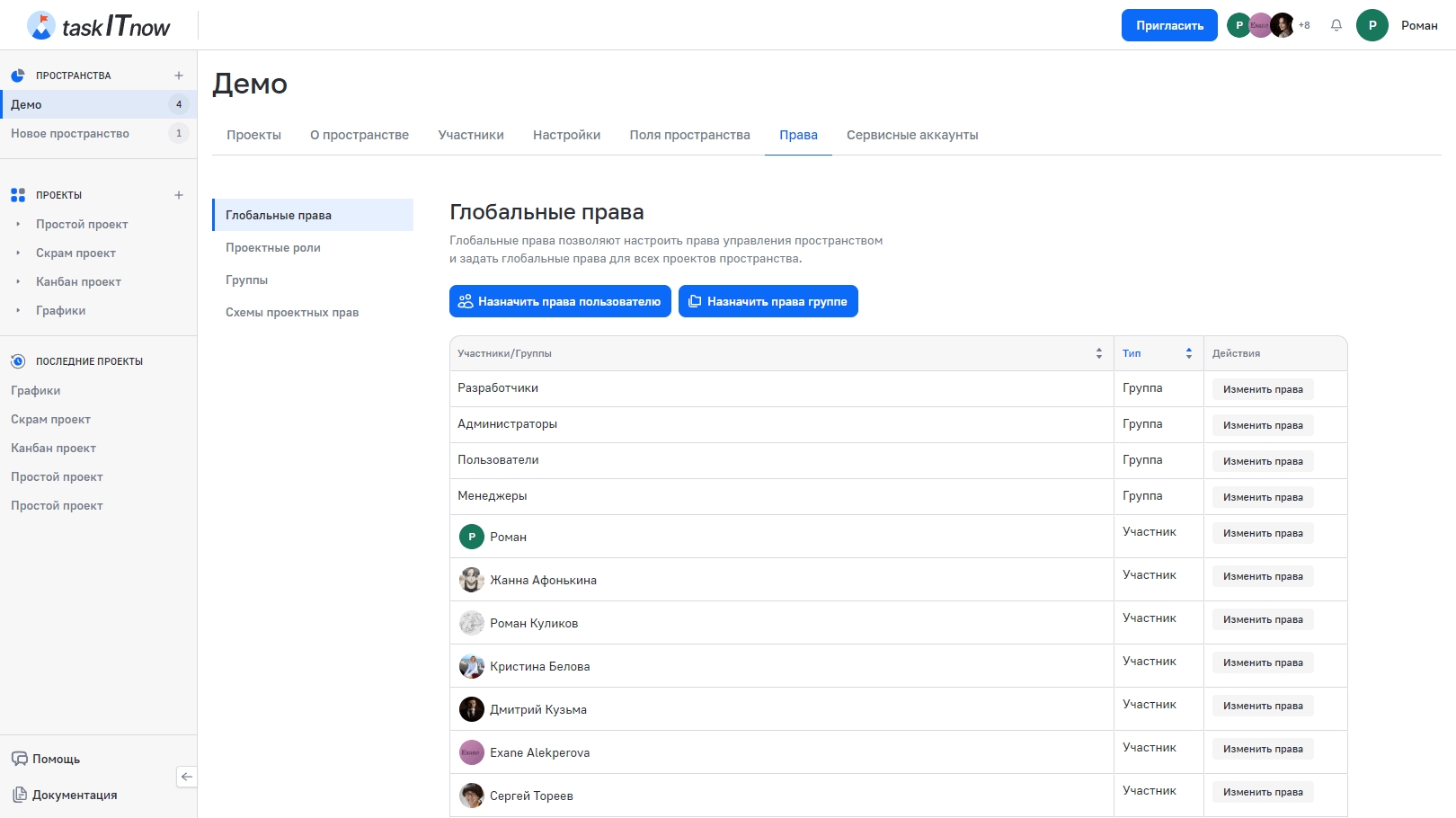Expand the Простой проект tree item
This screenshot has height=818, width=1456.
coord(18,225)
